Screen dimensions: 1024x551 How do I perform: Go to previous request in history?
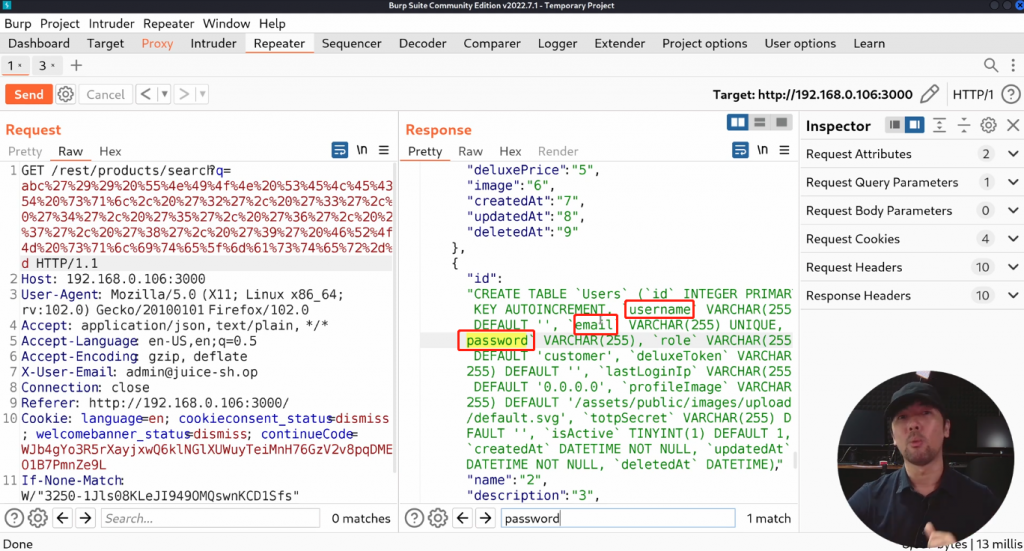point(146,94)
